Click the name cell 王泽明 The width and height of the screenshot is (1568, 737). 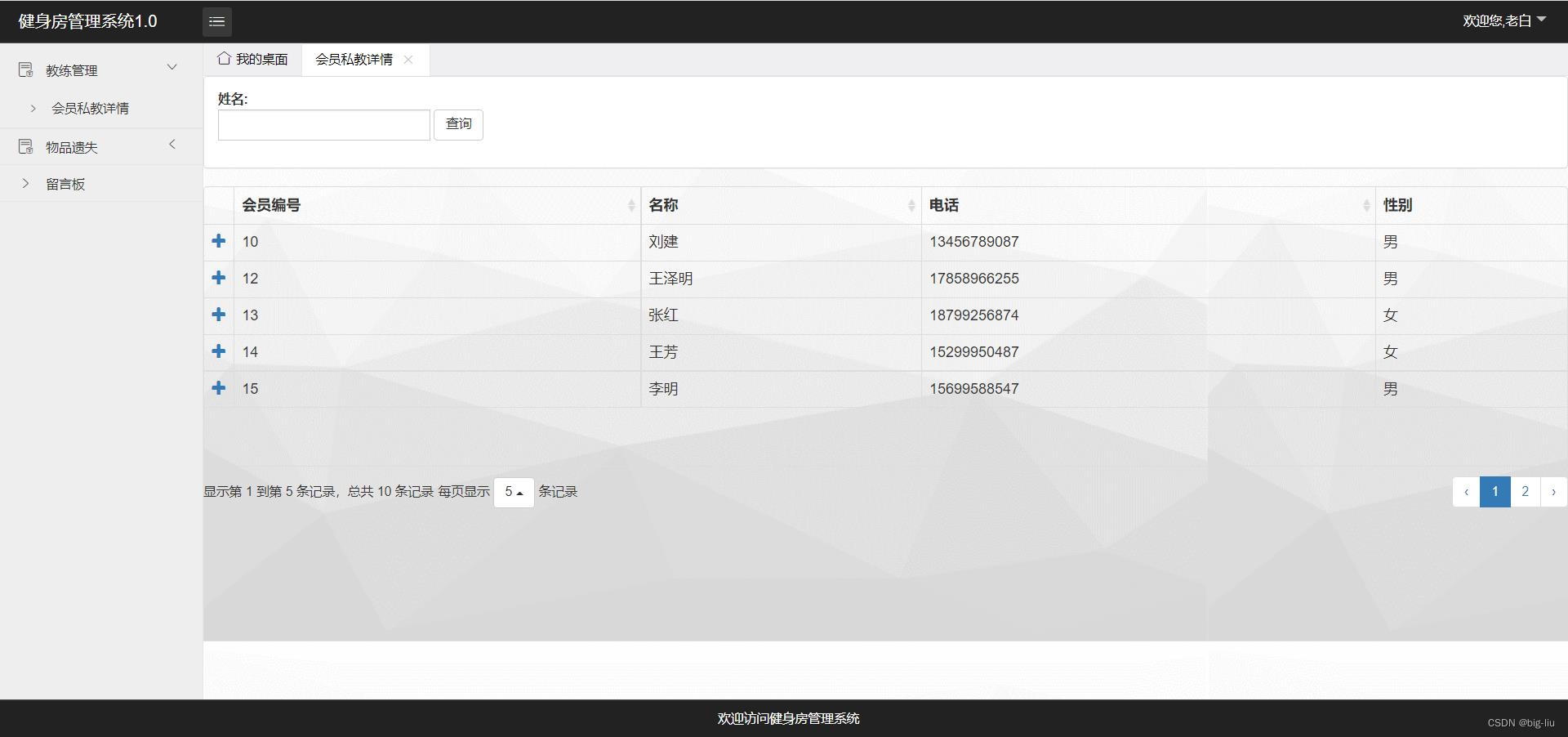point(782,279)
